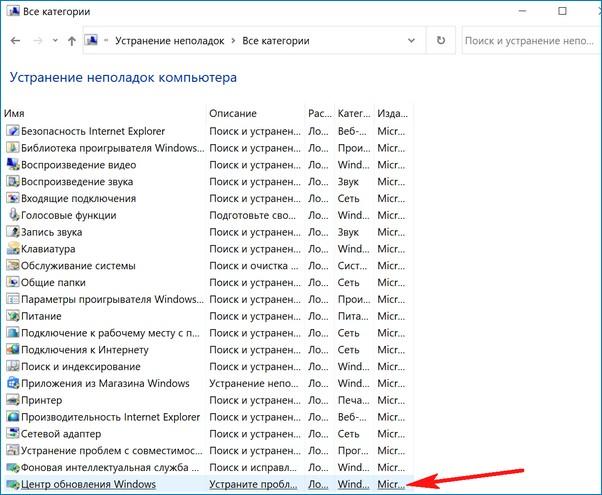
Task: Click description 'Поиск и очистка ...' cell
Action: coord(253,266)
